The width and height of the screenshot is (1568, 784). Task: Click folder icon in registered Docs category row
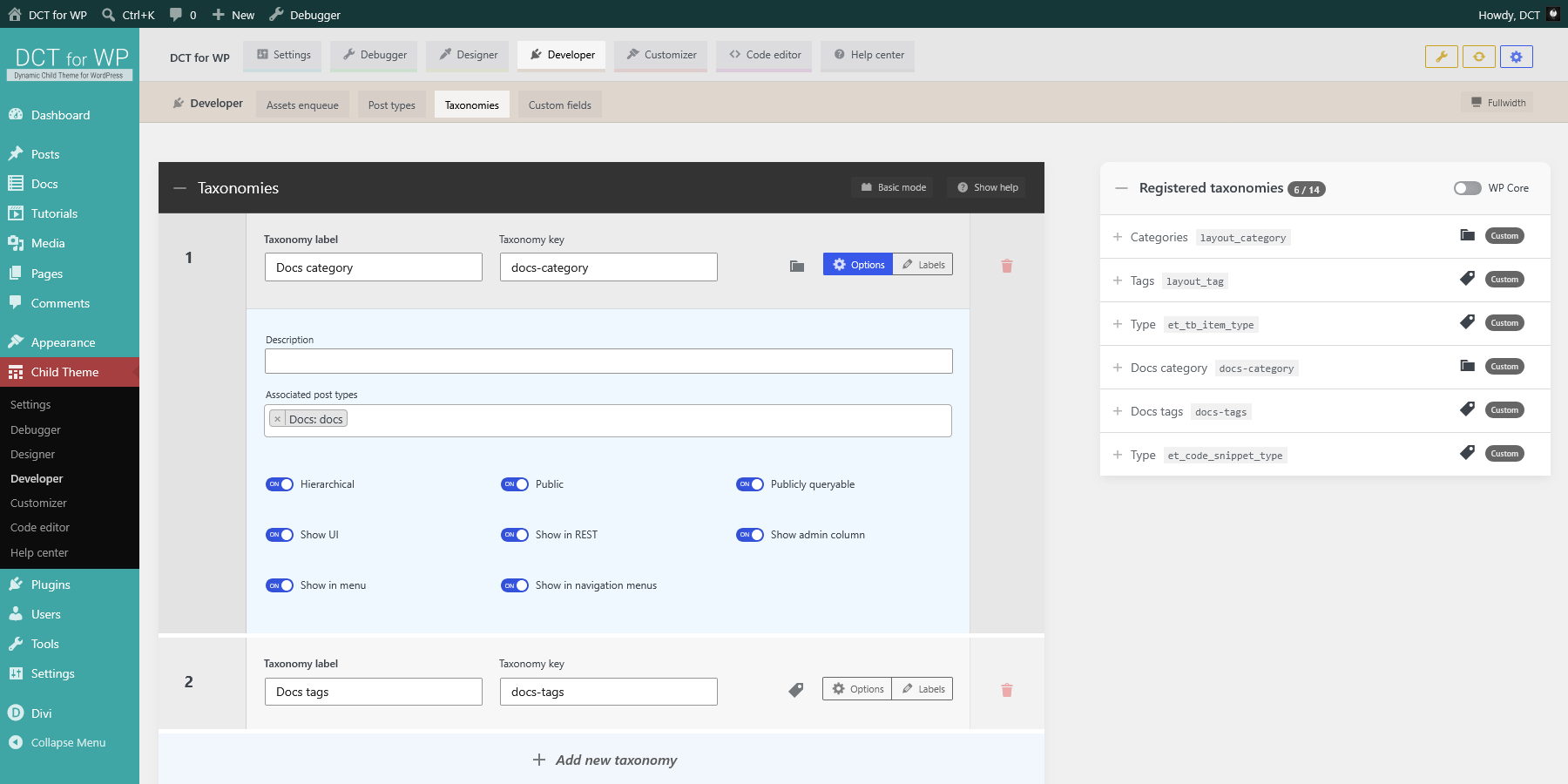1468,366
